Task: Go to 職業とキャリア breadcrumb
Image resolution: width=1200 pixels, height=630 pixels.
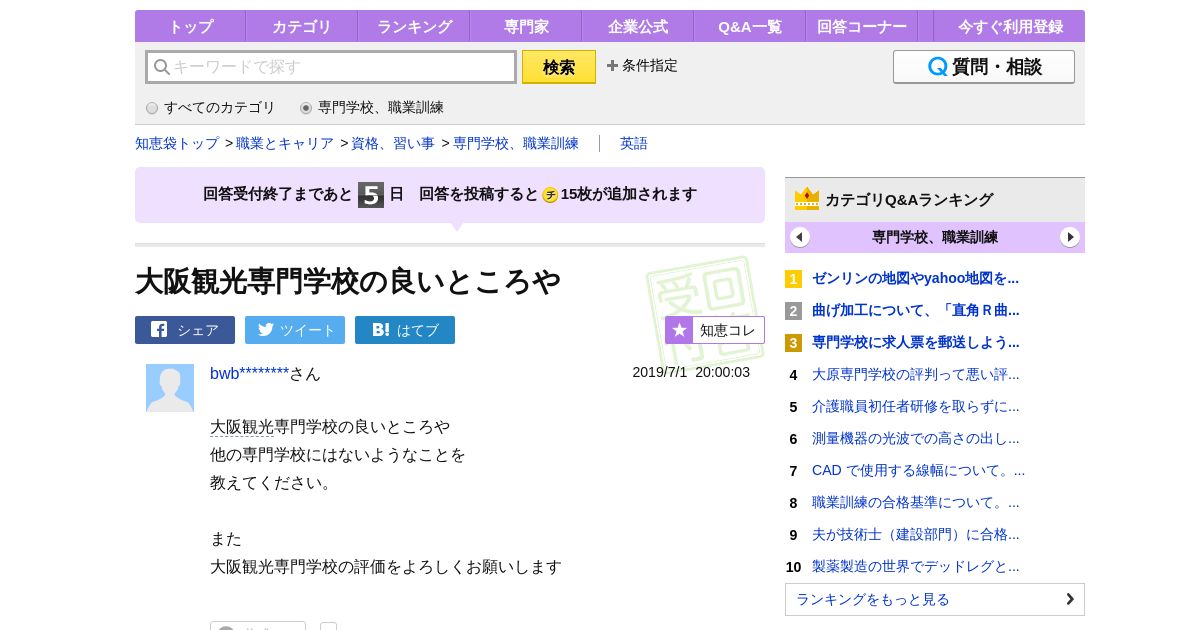Action: click(285, 143)
